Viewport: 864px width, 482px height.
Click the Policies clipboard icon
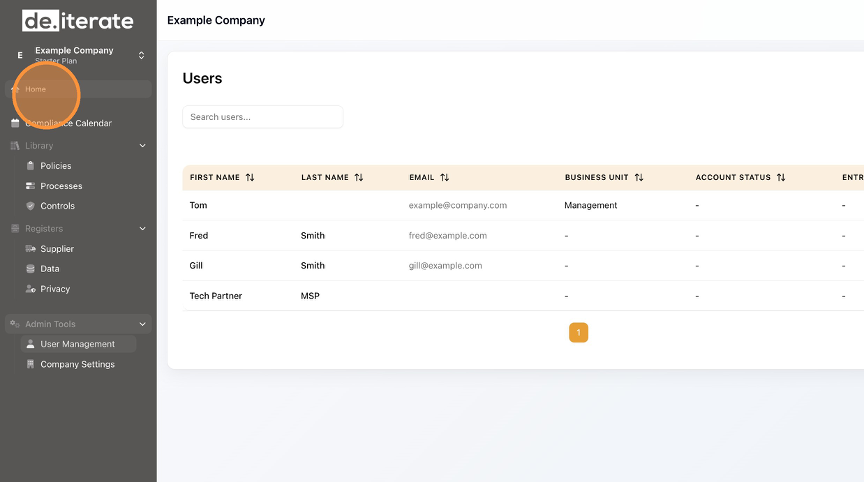[30, 166]
